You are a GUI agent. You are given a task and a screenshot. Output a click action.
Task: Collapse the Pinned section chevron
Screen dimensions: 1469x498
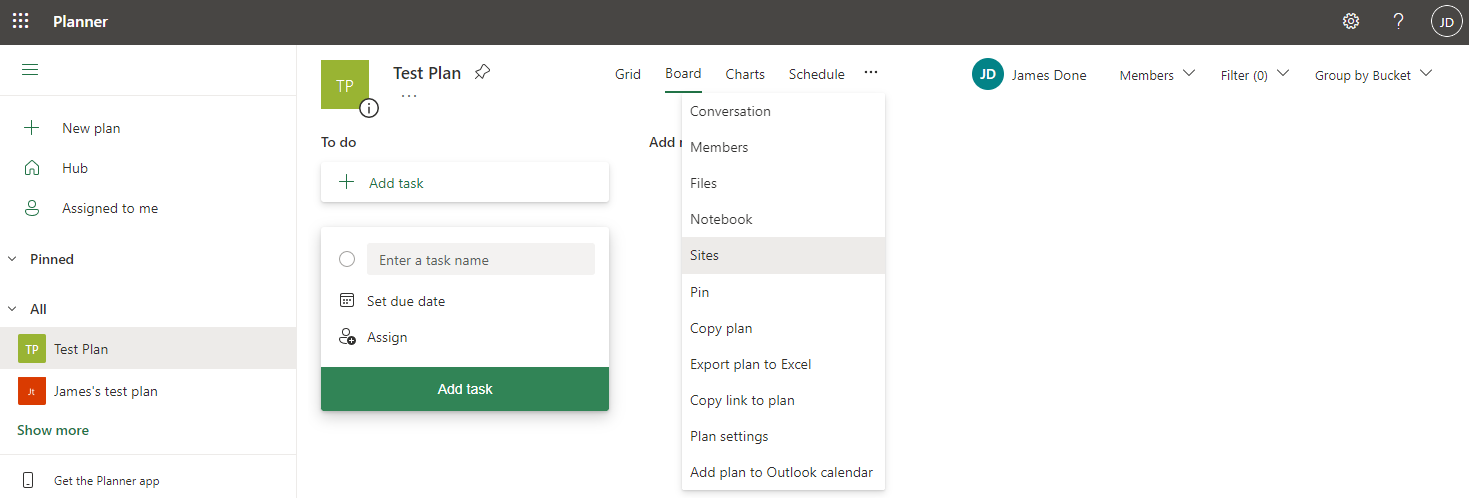pos(12,259)
